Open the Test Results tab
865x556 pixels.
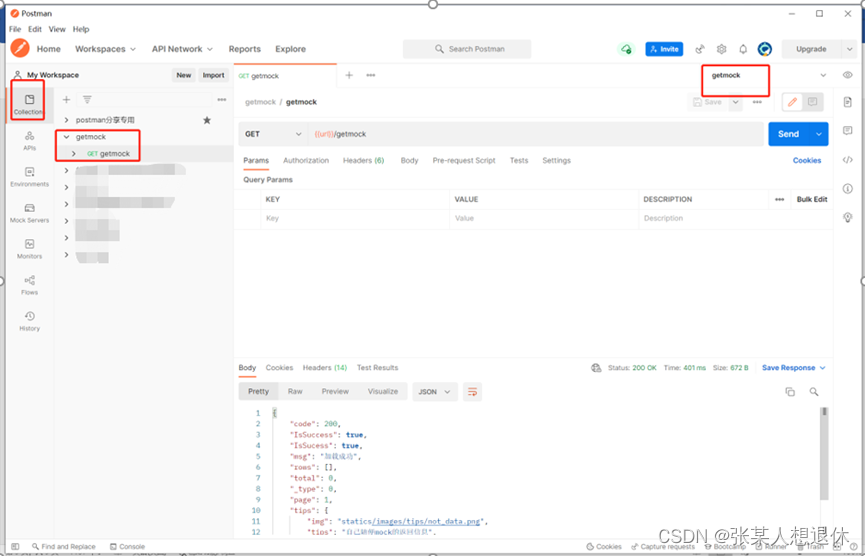tap(377, 368)
